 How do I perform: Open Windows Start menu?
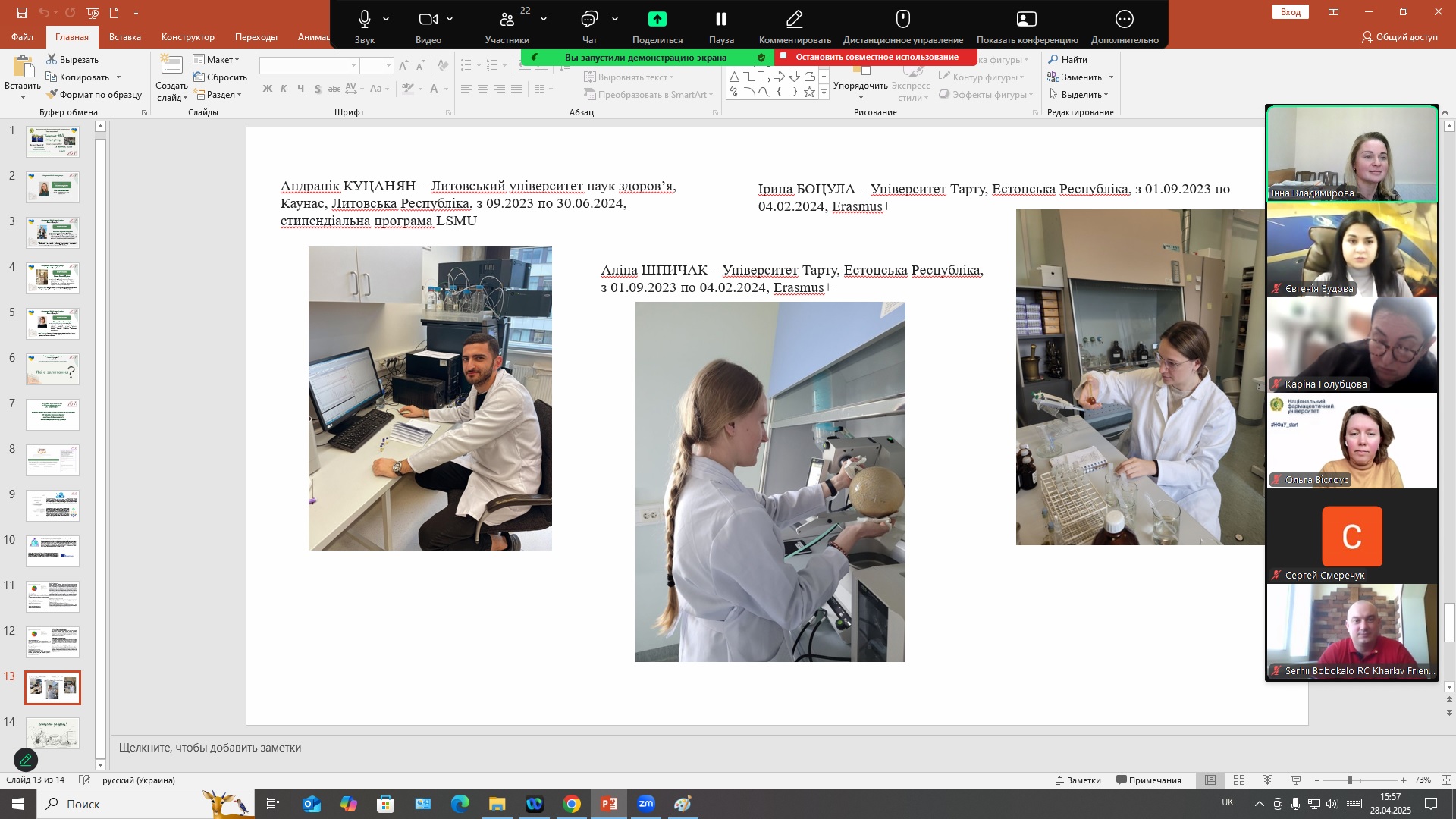pyautogui.click(x=18, y=804)
